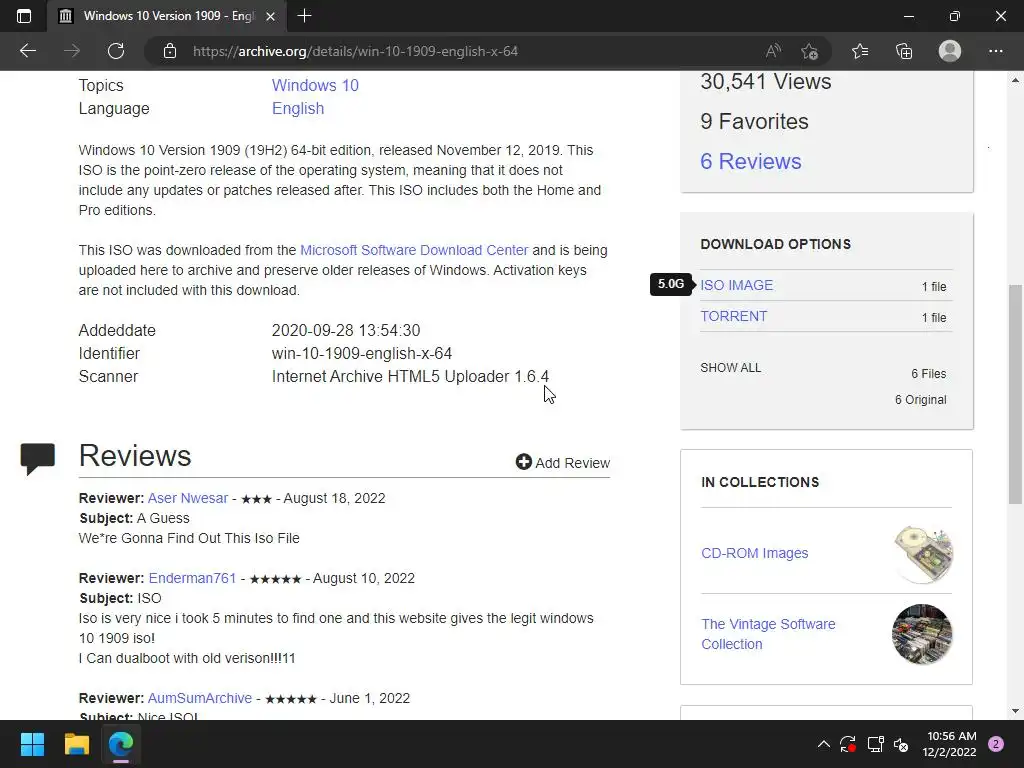
Task: Open the Windows Start menu
Action: click(32, 744)
